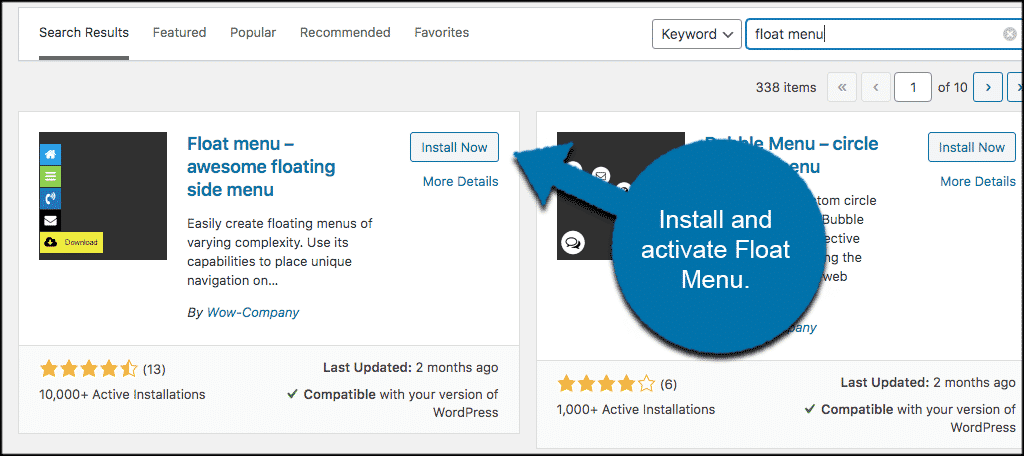This screenshot has height=456, width=1024.
Task: Switch to the Featured tab
Action: (180, 33)
